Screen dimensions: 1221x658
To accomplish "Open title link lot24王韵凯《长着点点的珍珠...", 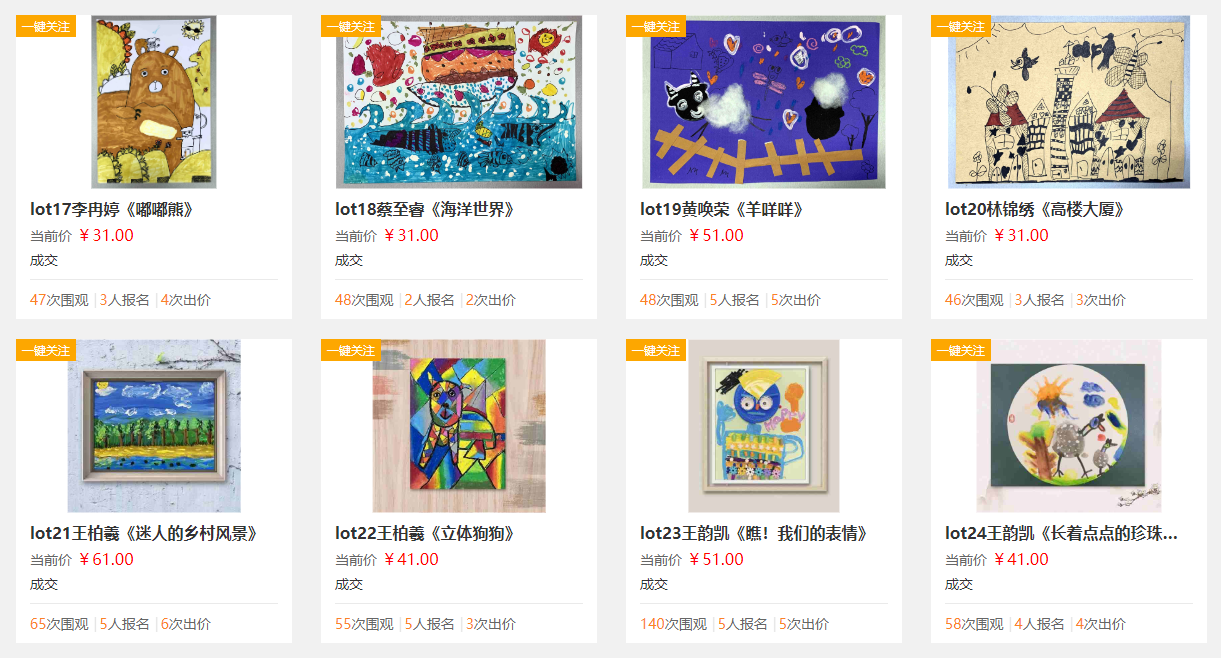I will tap(1061, 533).
